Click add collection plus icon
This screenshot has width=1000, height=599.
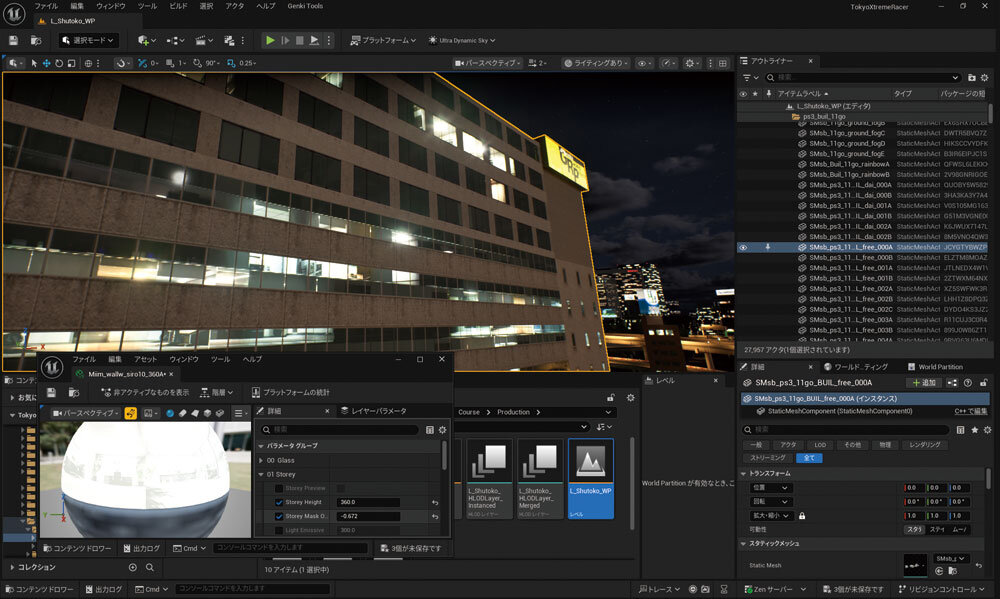click(133, 567)
